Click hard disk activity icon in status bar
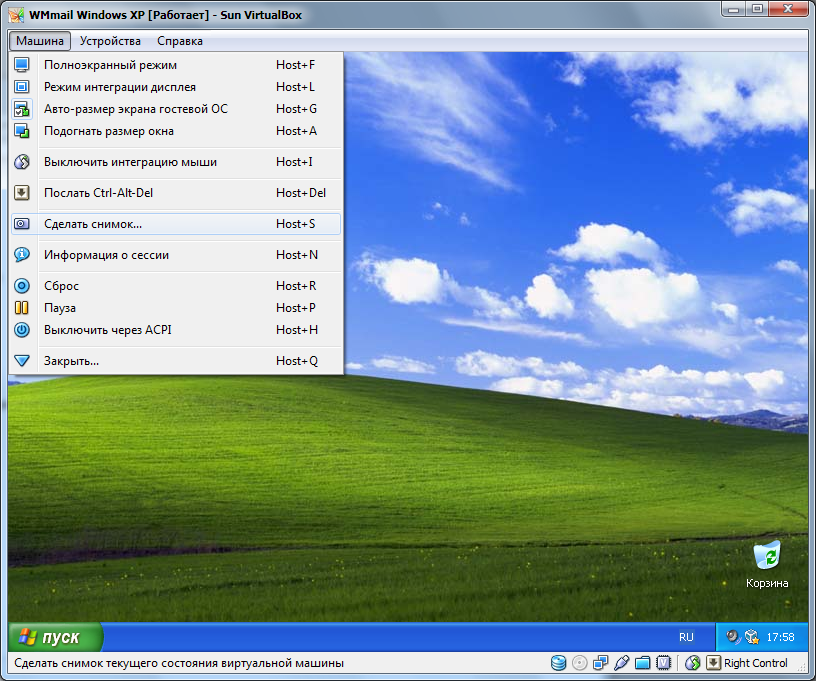816x681 pixels. [x=558, y=663]
